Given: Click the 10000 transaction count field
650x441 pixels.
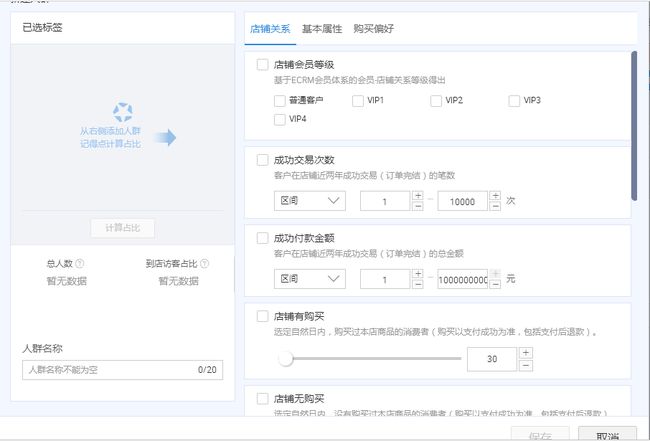Looking at the screenshot, I should pyautogui.click(x=462, y=201).
